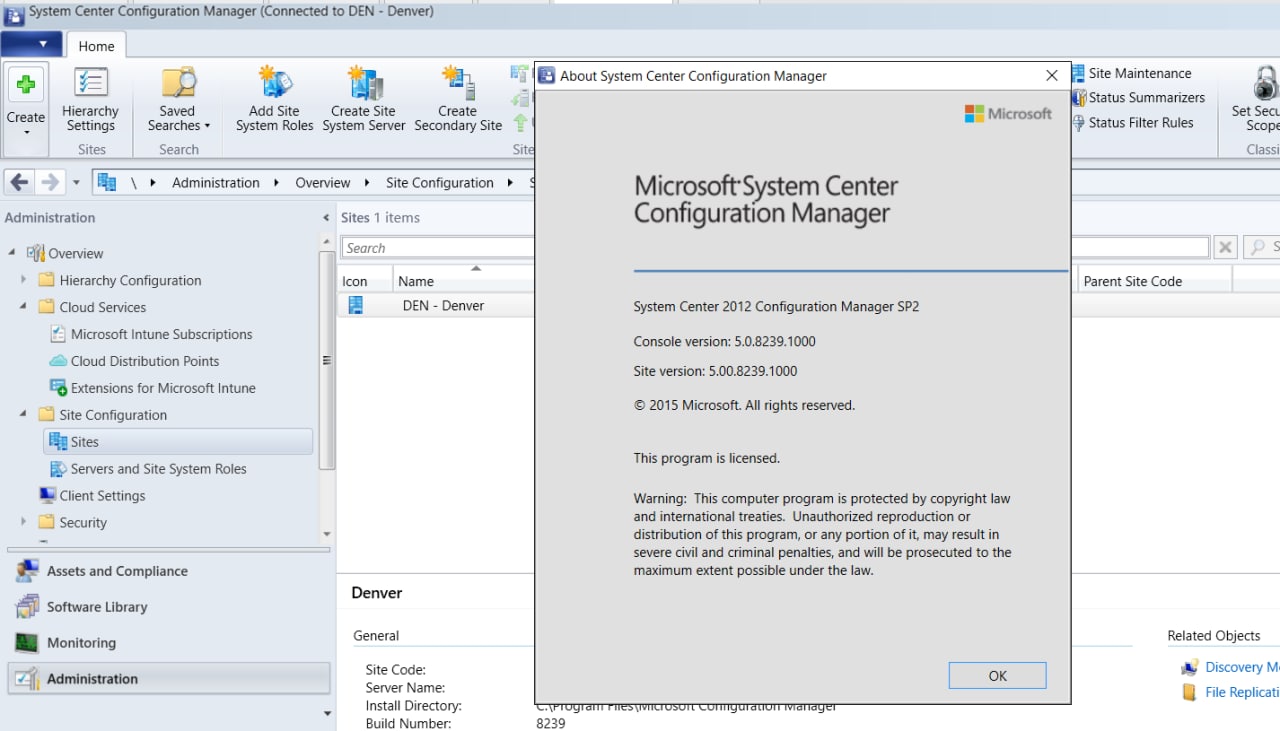Image resolution: width=1280 pixels, height=731 pixels.
Task: Open workspace bar options arrow at bottom
Action: click(326, 713)
